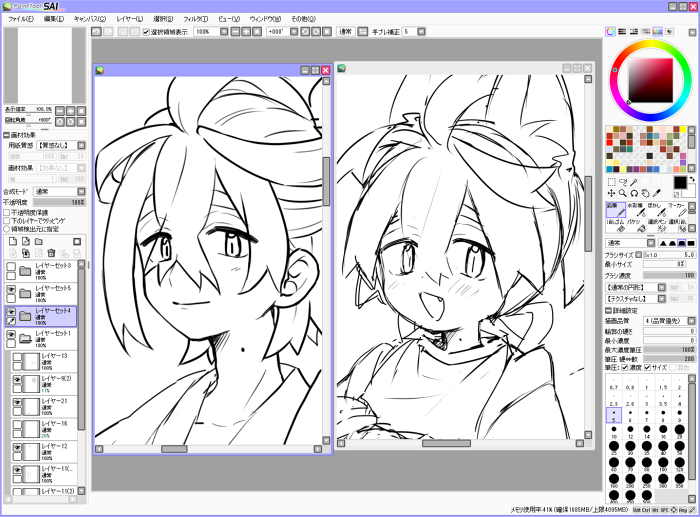Open the 用紙質感 paper texture dropdown
The image size is (700, 517).
coord(81,146)
